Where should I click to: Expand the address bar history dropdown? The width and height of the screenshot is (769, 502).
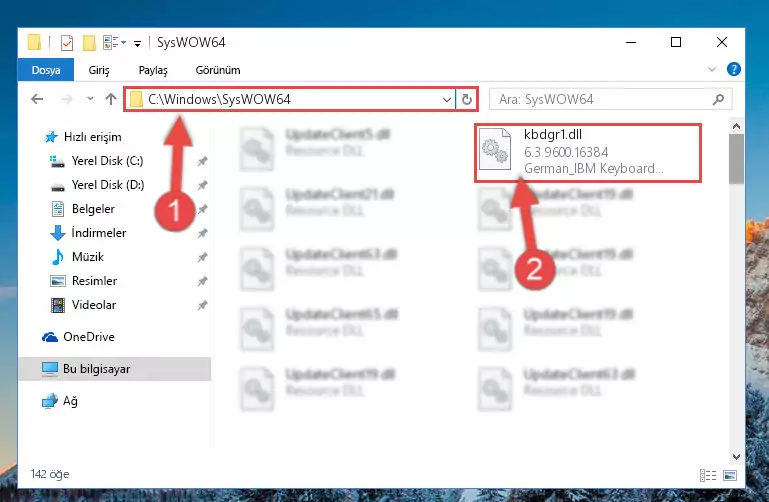447,100
